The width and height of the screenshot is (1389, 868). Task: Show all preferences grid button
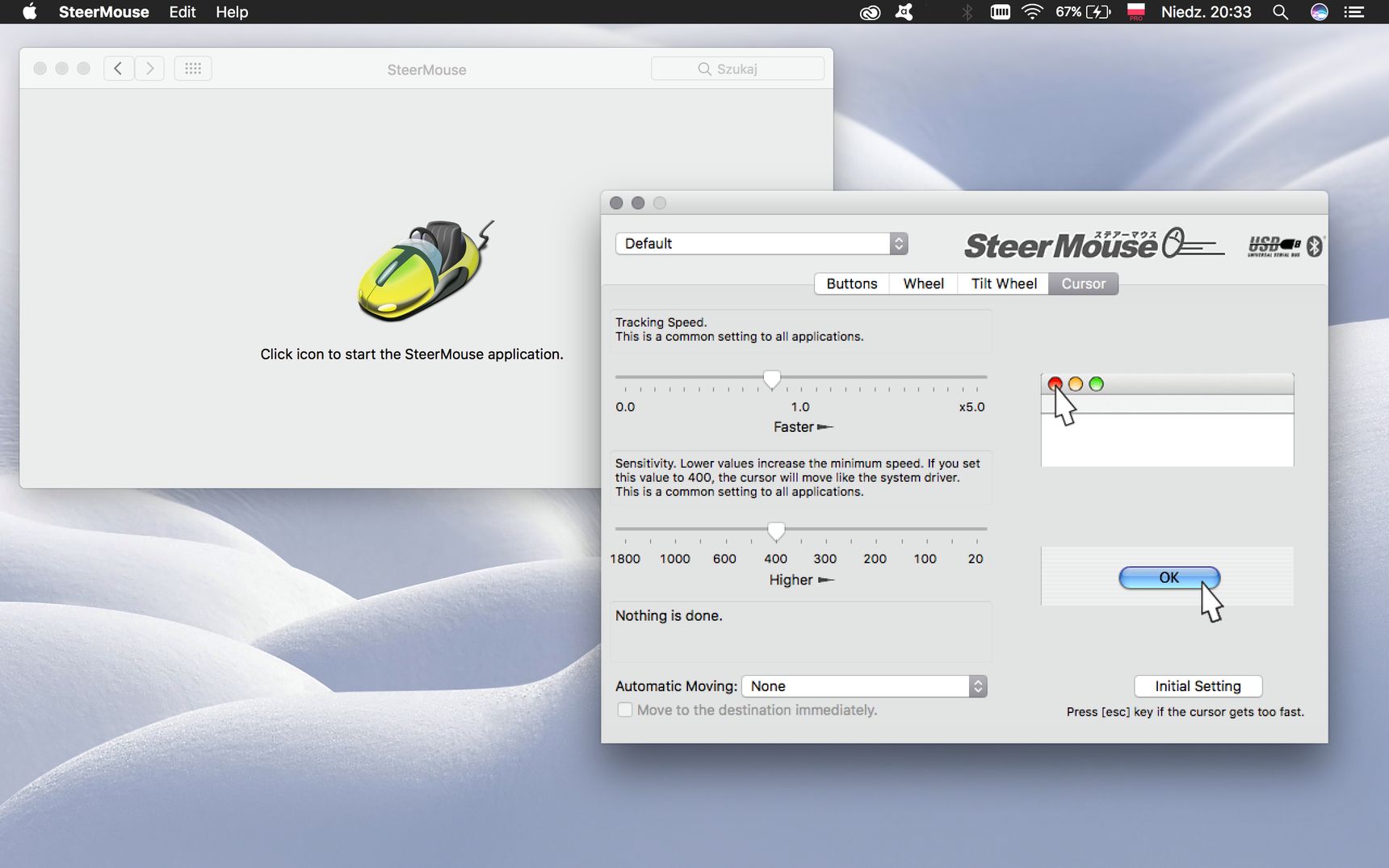[x=193, y=69]
